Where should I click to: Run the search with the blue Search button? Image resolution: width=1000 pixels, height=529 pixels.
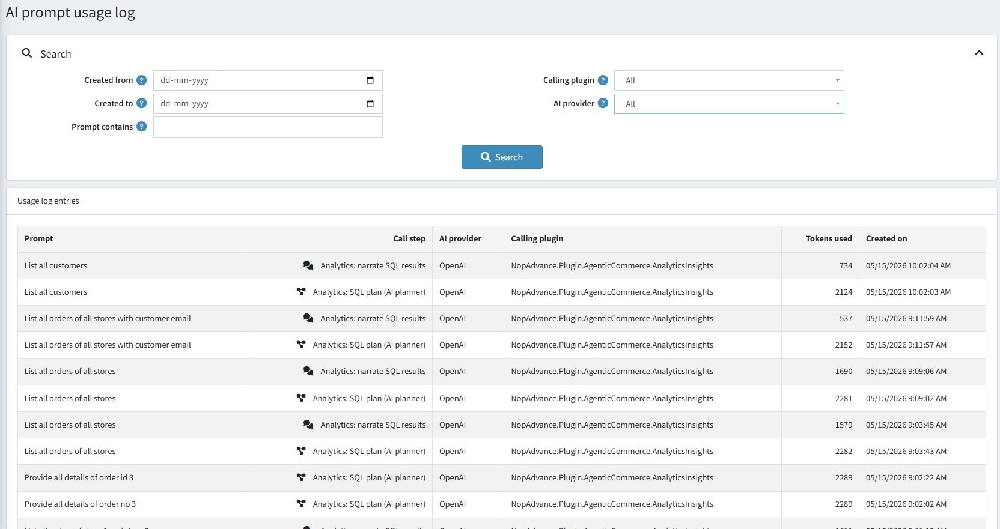point(502,157)
